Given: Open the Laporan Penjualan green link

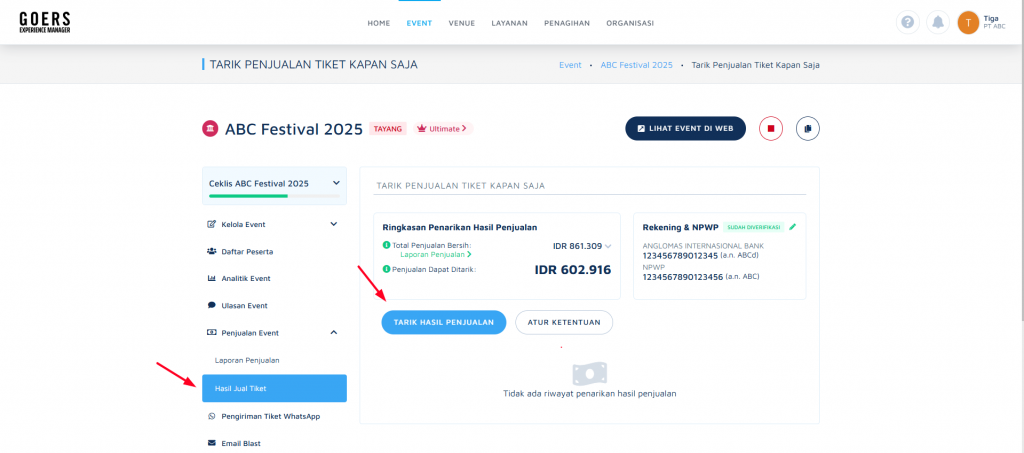Looking at the screenshot, I should point(432,255).
